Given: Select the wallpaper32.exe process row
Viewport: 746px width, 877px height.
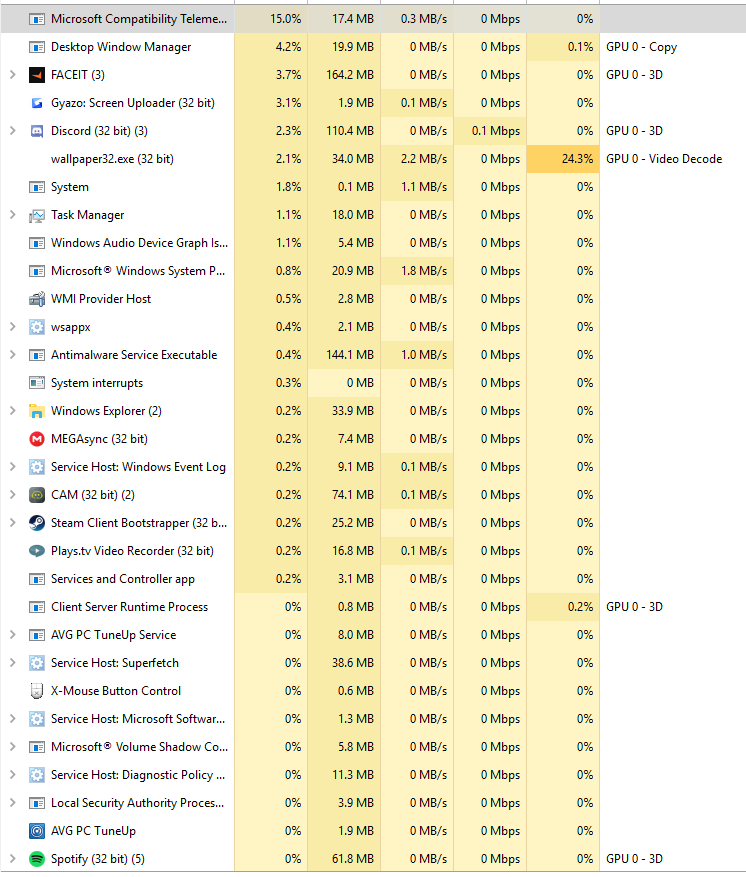Looking at the screenshot, I should point(373,159).
